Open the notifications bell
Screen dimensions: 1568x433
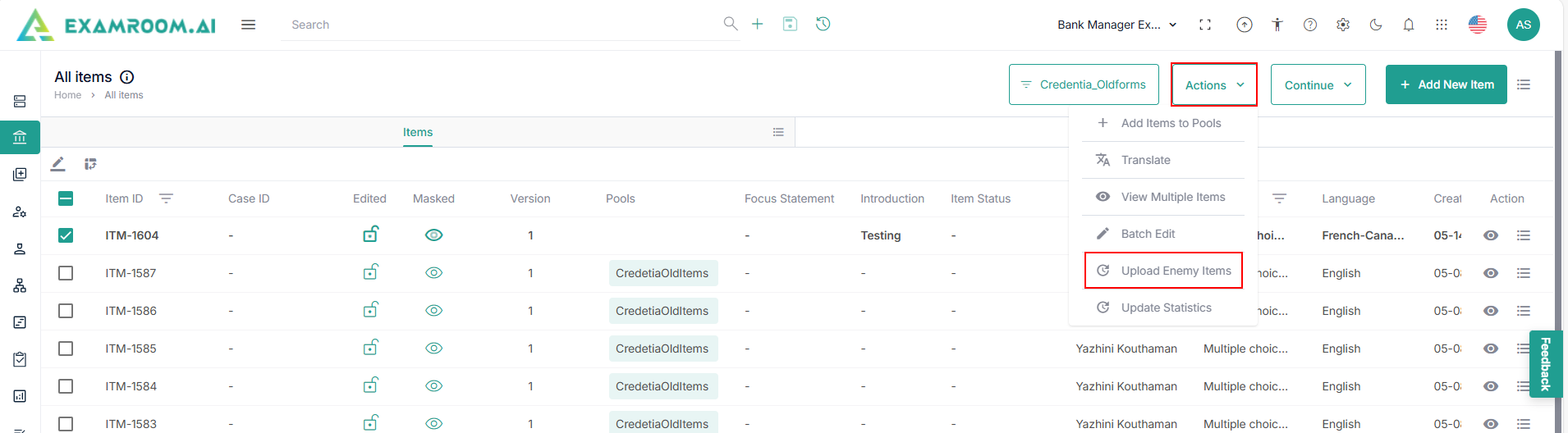coord(1409,25)
